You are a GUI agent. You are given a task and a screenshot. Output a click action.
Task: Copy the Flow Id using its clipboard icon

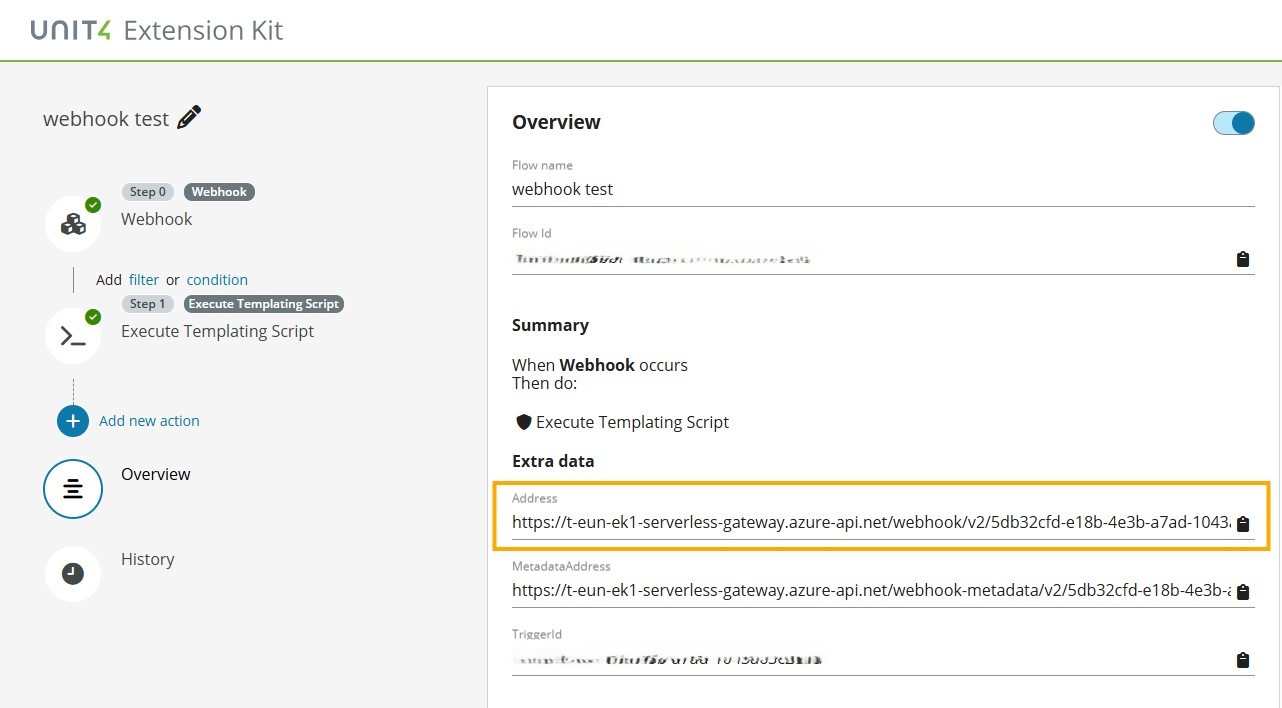(x=1242, y=259)
